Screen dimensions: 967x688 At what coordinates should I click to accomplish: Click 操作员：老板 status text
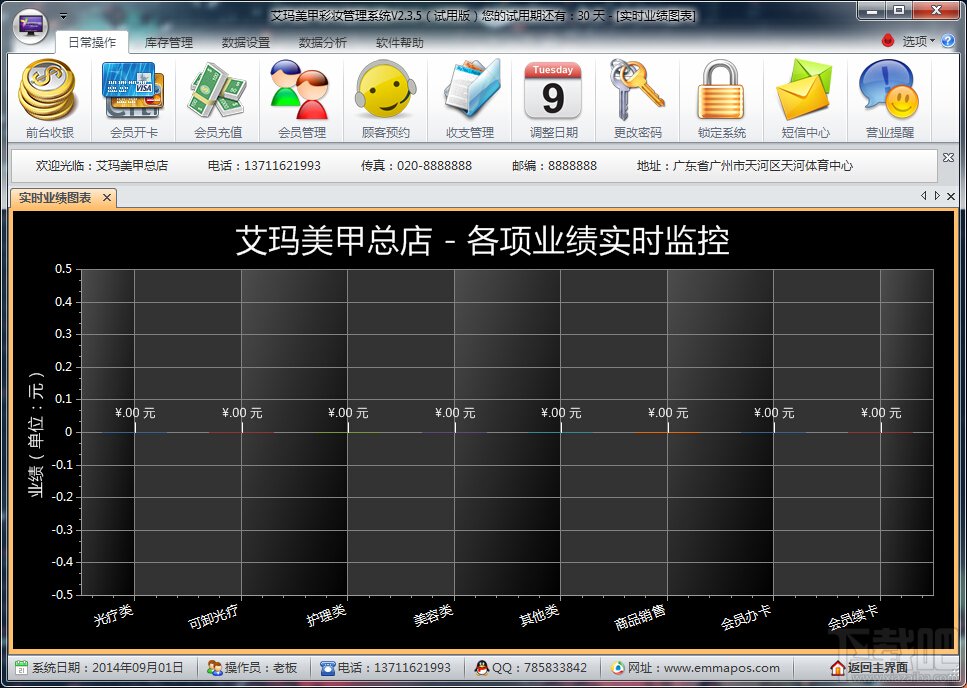coord(261,668)
